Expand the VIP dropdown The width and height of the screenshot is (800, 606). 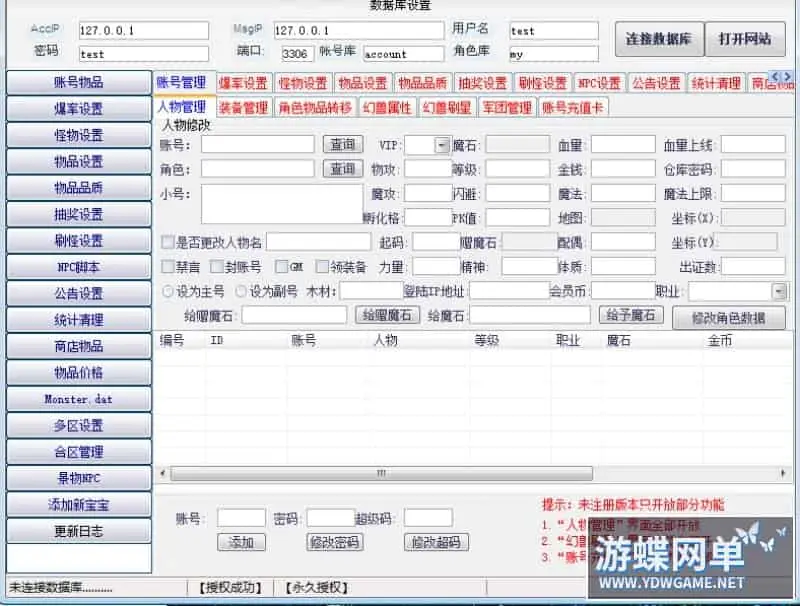click(x=442, y=145)
